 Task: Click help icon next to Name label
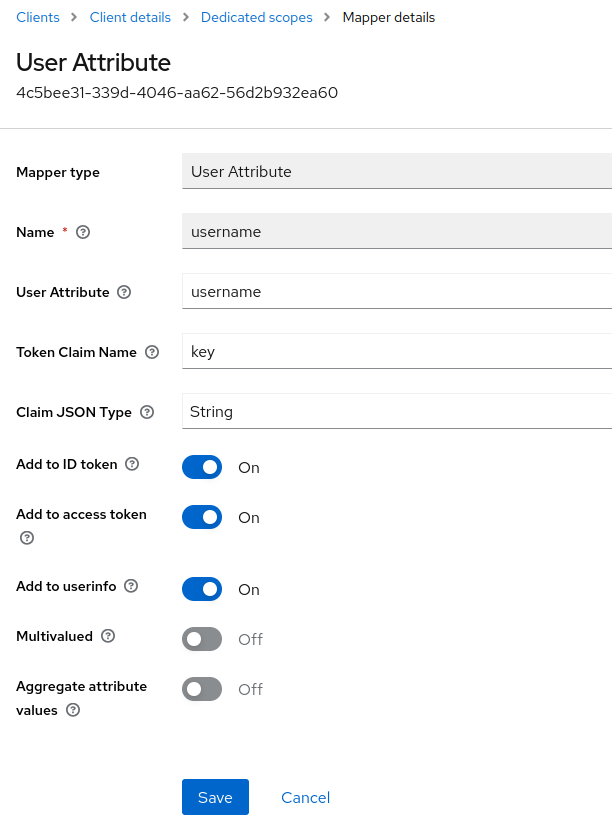[x=83, y=232]
